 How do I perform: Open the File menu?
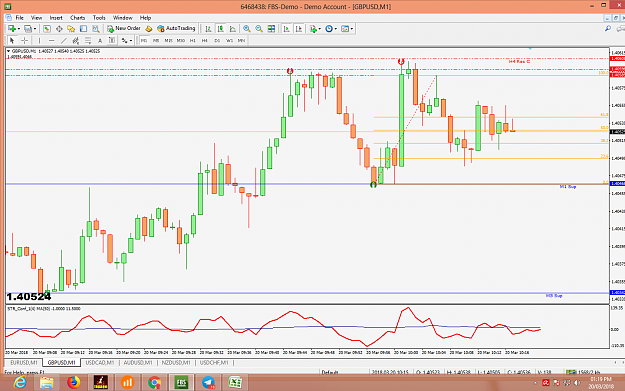20,18
